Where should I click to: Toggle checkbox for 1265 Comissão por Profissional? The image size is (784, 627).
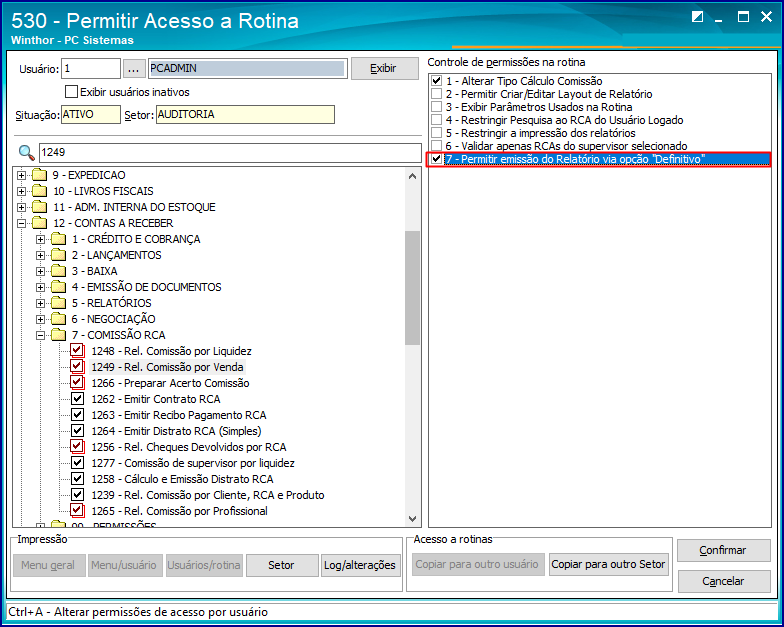point(77,510)
